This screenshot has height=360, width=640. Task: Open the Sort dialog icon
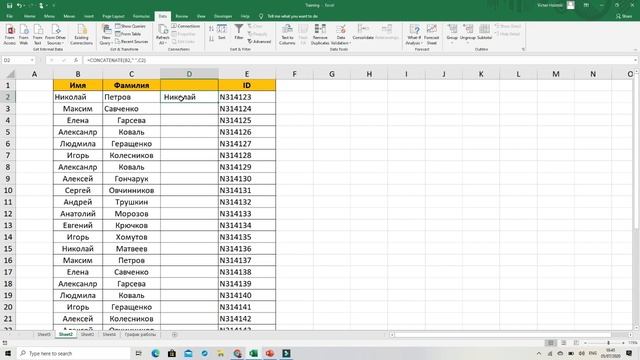click(222, 32)
